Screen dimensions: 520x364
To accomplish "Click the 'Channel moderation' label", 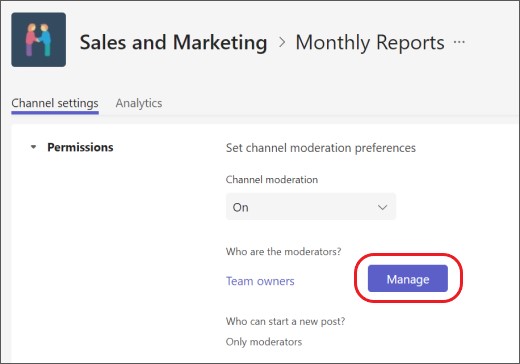I will click(x=272, y=180).
